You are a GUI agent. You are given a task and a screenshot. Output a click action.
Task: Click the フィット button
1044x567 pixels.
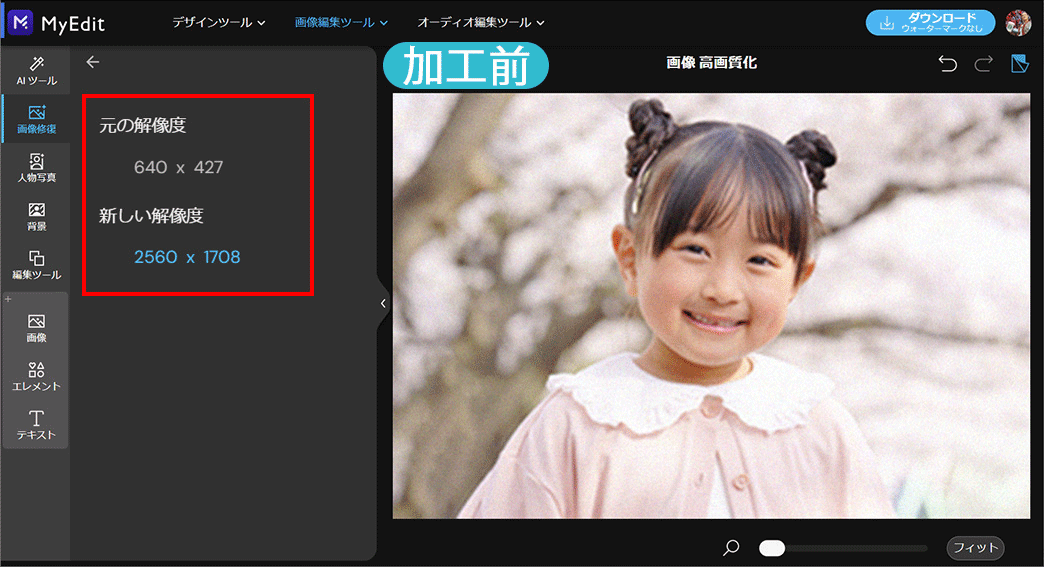(975, 548)
